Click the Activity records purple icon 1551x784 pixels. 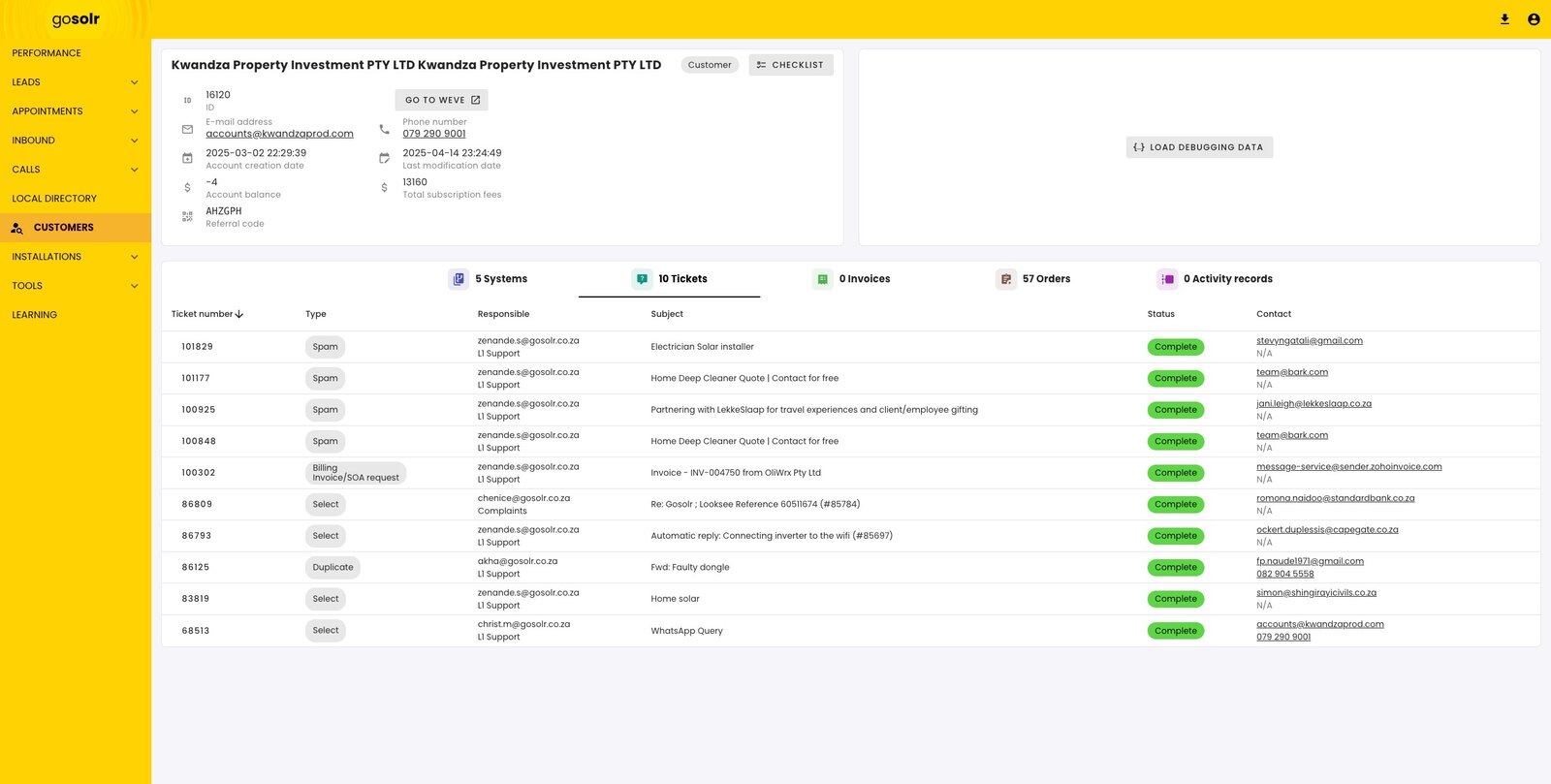tap(1167, 279)
